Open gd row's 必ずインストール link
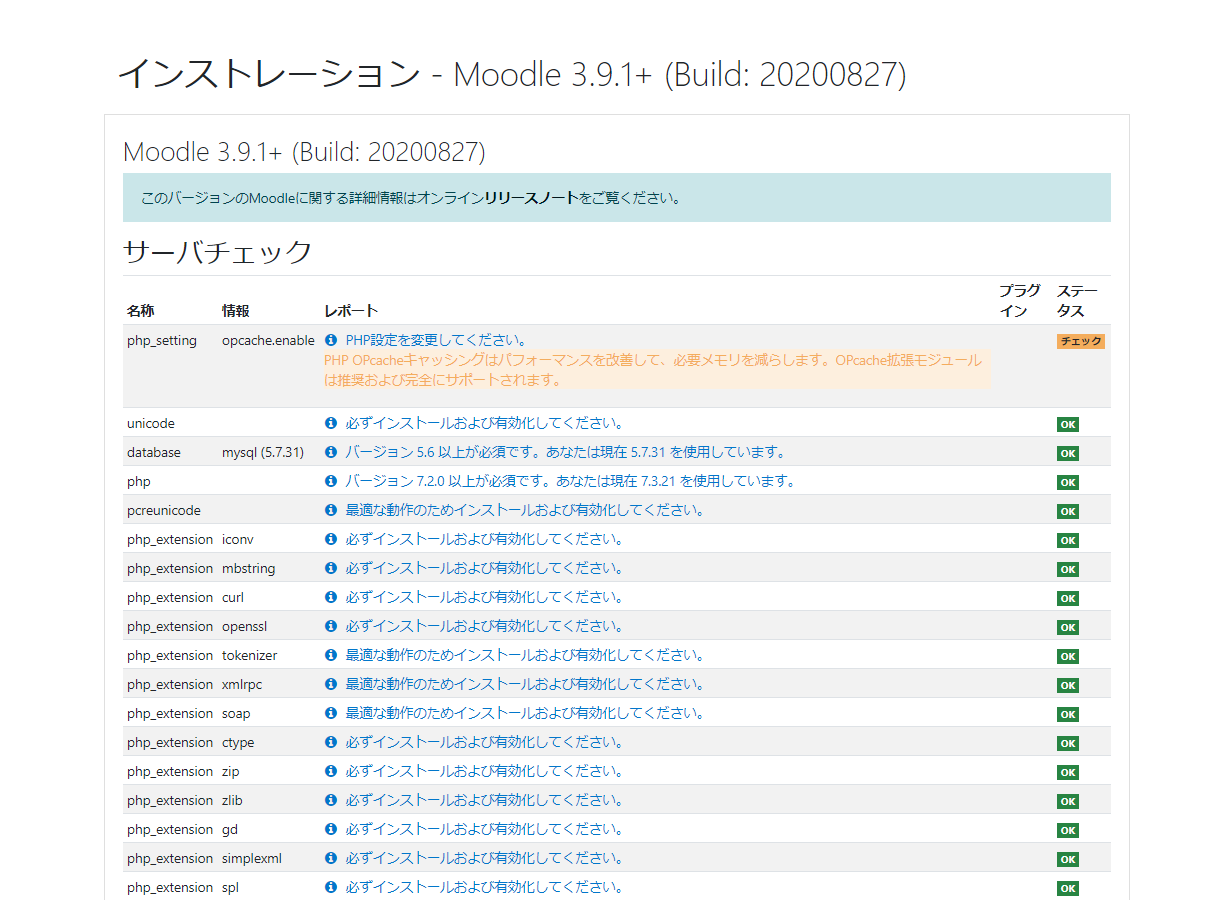This screenshot has height=900, width=1215. [485, 829]
